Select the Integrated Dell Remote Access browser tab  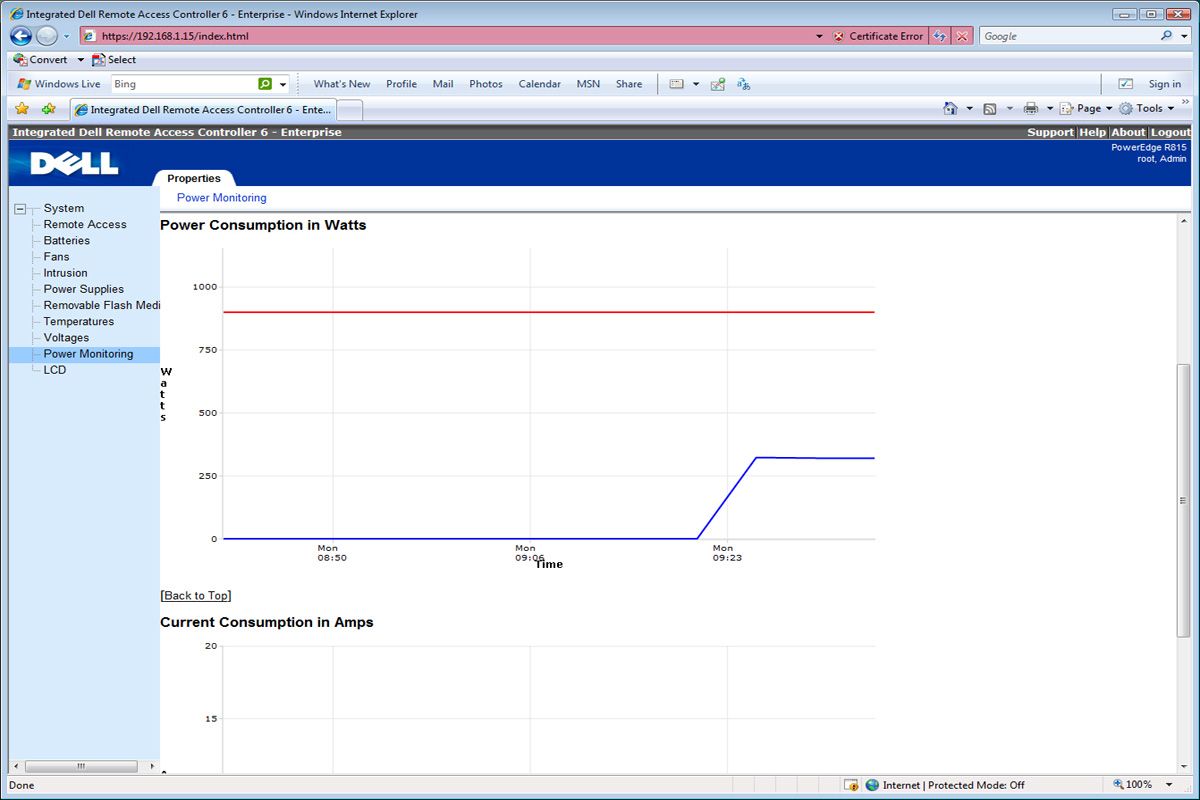pyautogui.click(x=203, y=109)
